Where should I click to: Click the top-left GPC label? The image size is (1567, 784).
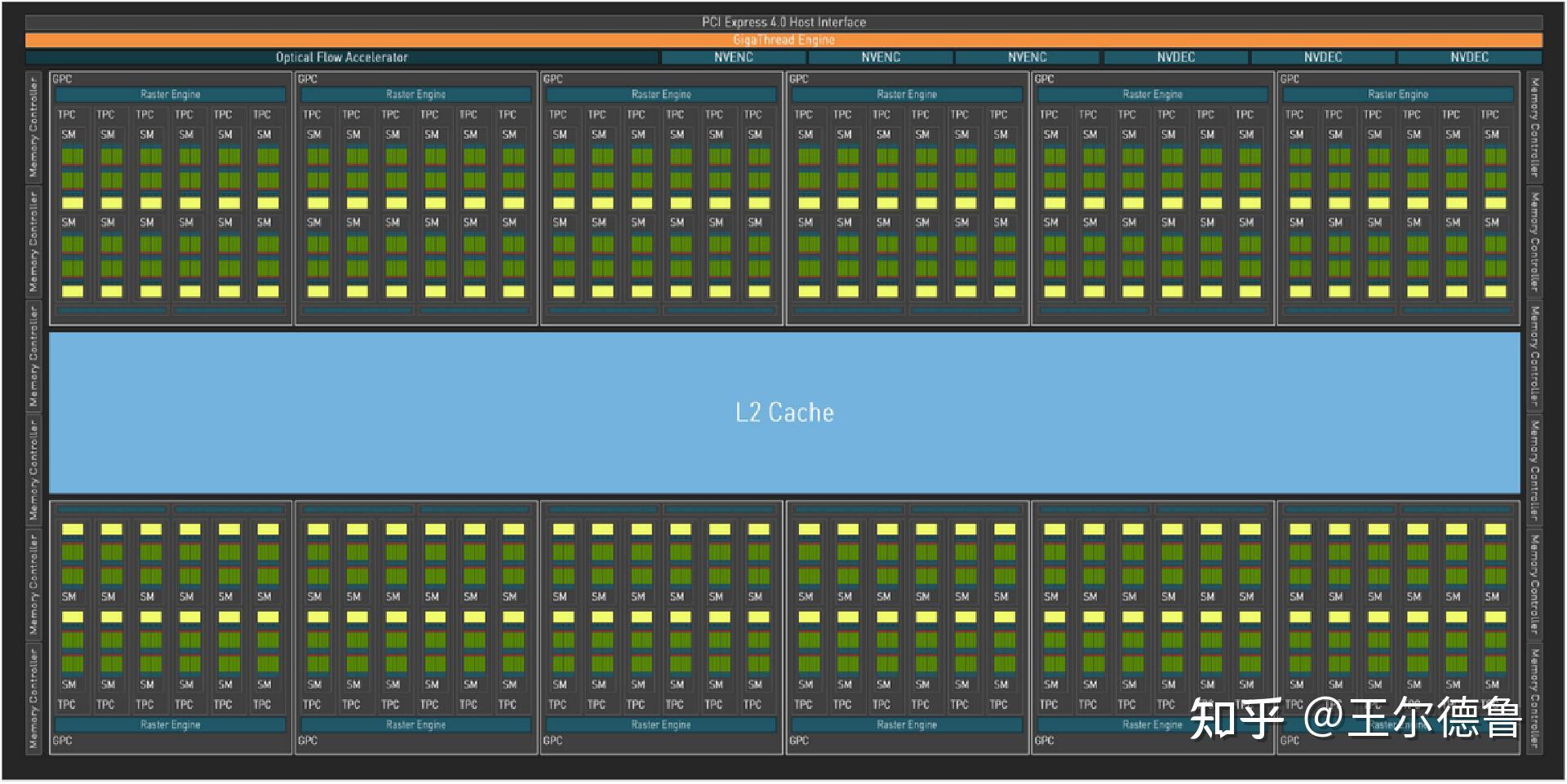[62, 79]
